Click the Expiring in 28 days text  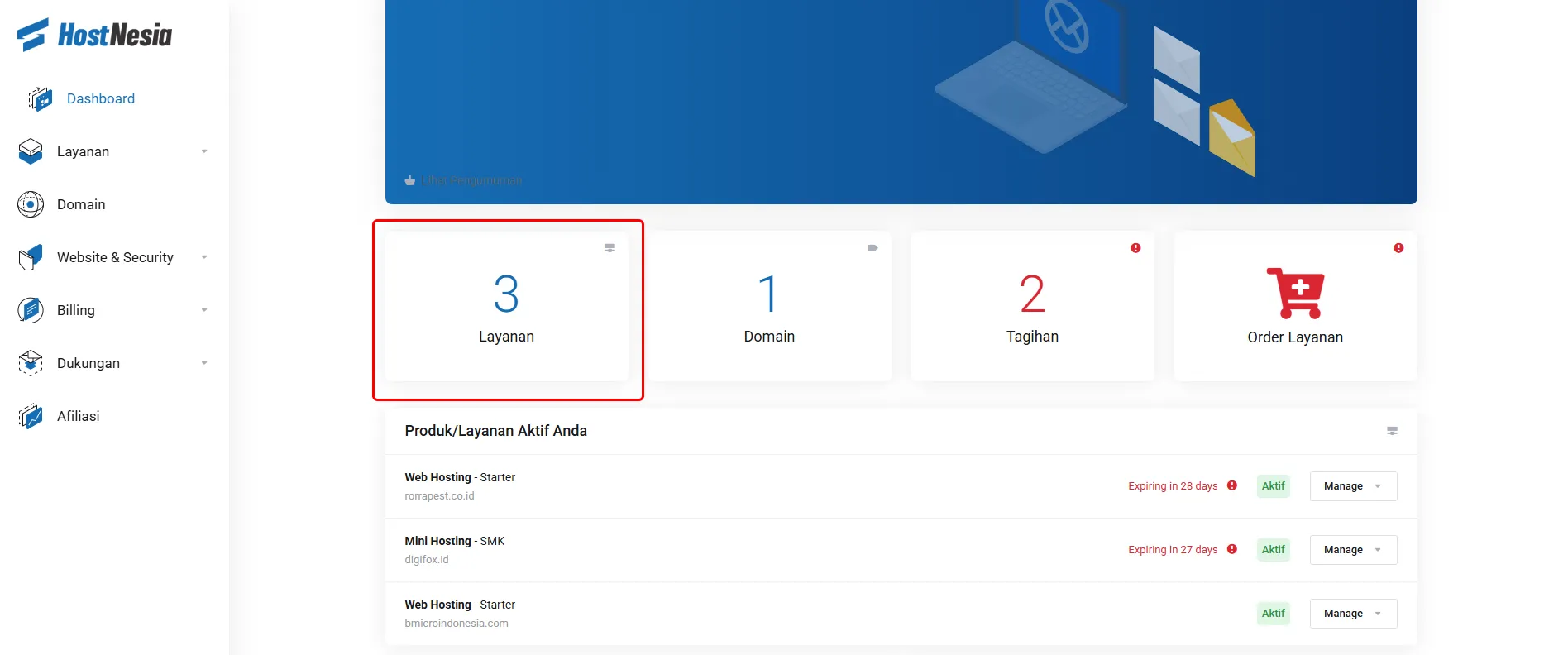click(x=1173, y=486)
